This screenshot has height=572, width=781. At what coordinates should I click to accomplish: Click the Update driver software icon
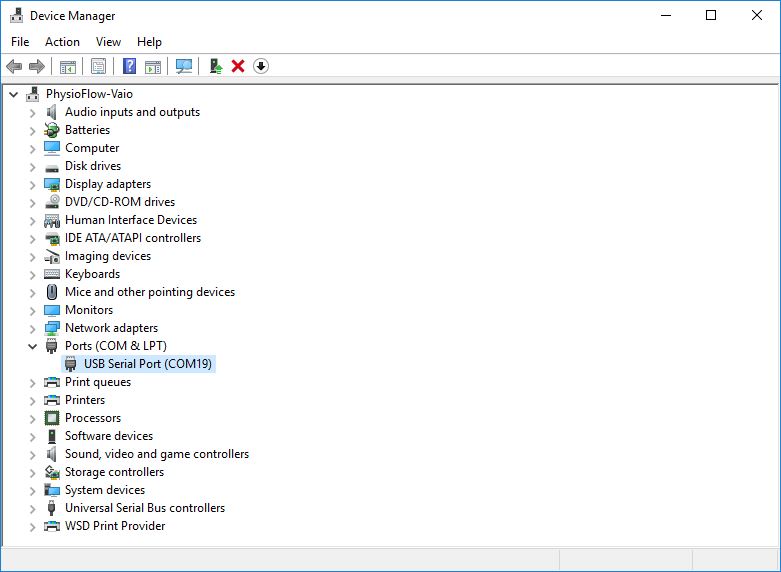[215, 66]
